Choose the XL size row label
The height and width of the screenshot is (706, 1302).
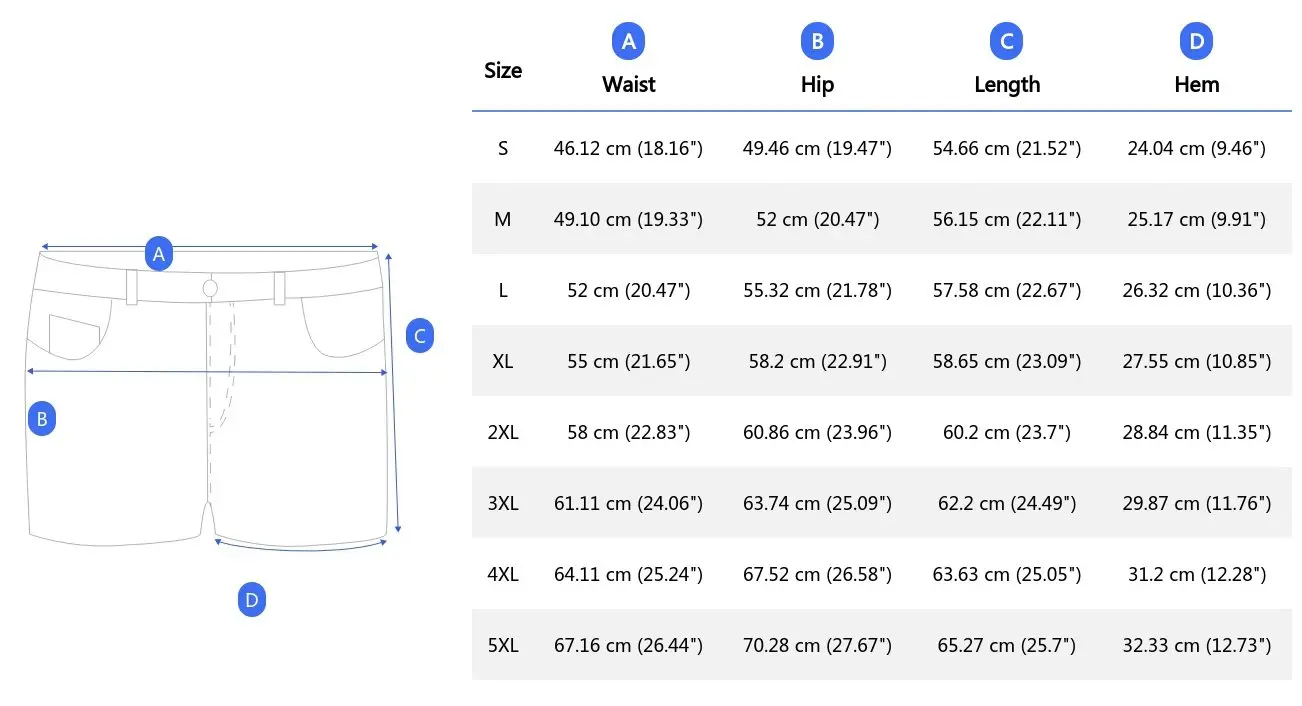(503, 361)
